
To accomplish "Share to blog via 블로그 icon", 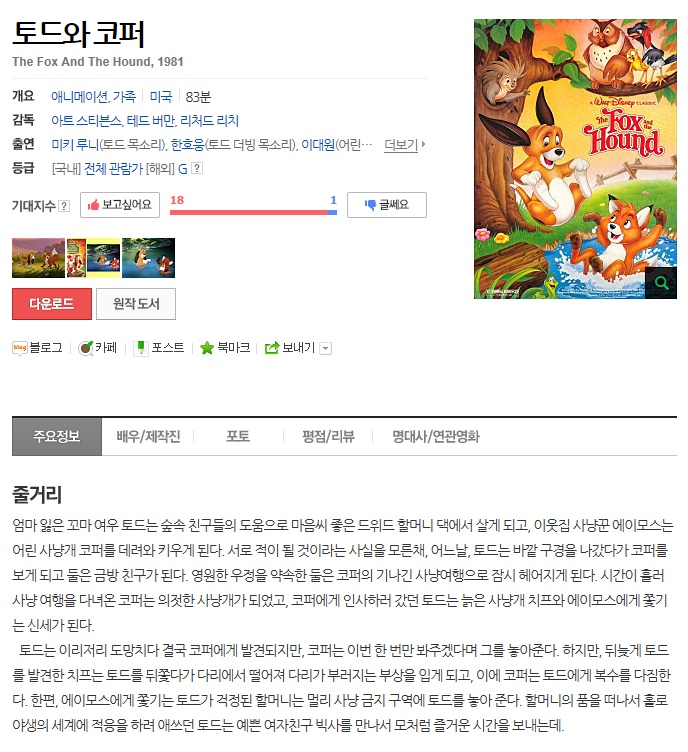I will pyautogui.click(x=20, y=348).
